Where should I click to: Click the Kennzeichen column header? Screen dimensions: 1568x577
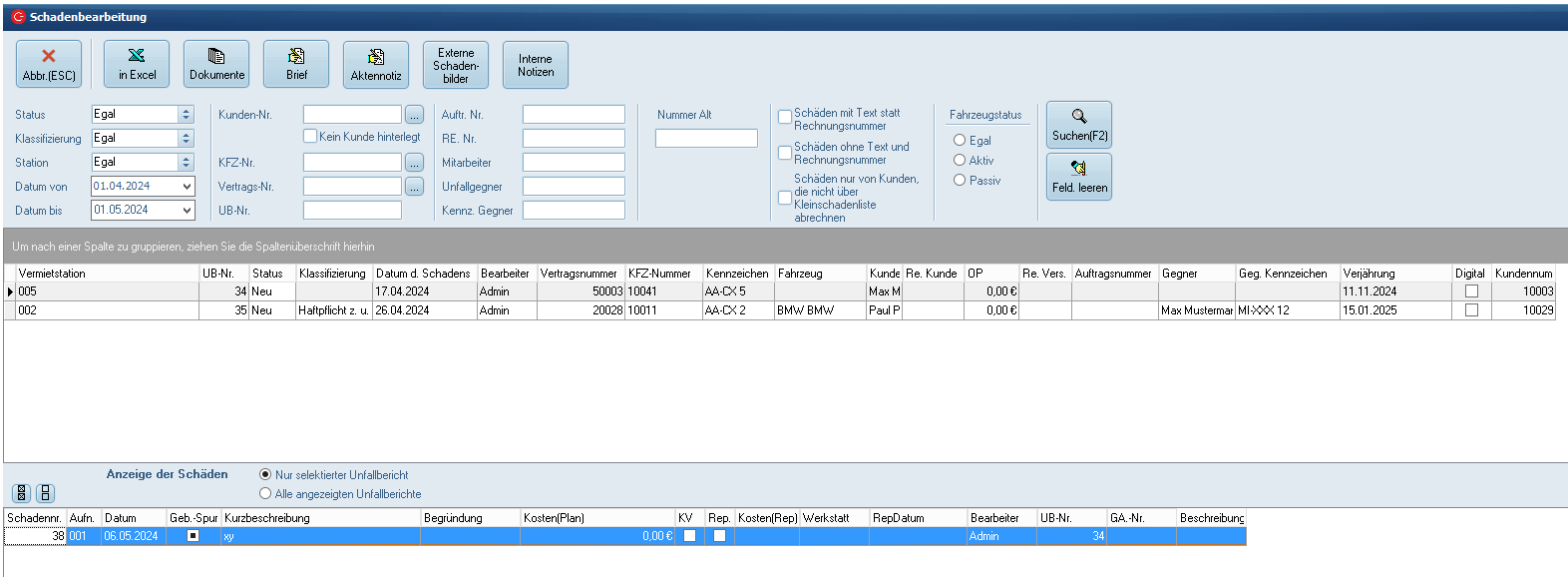point(737,274)
